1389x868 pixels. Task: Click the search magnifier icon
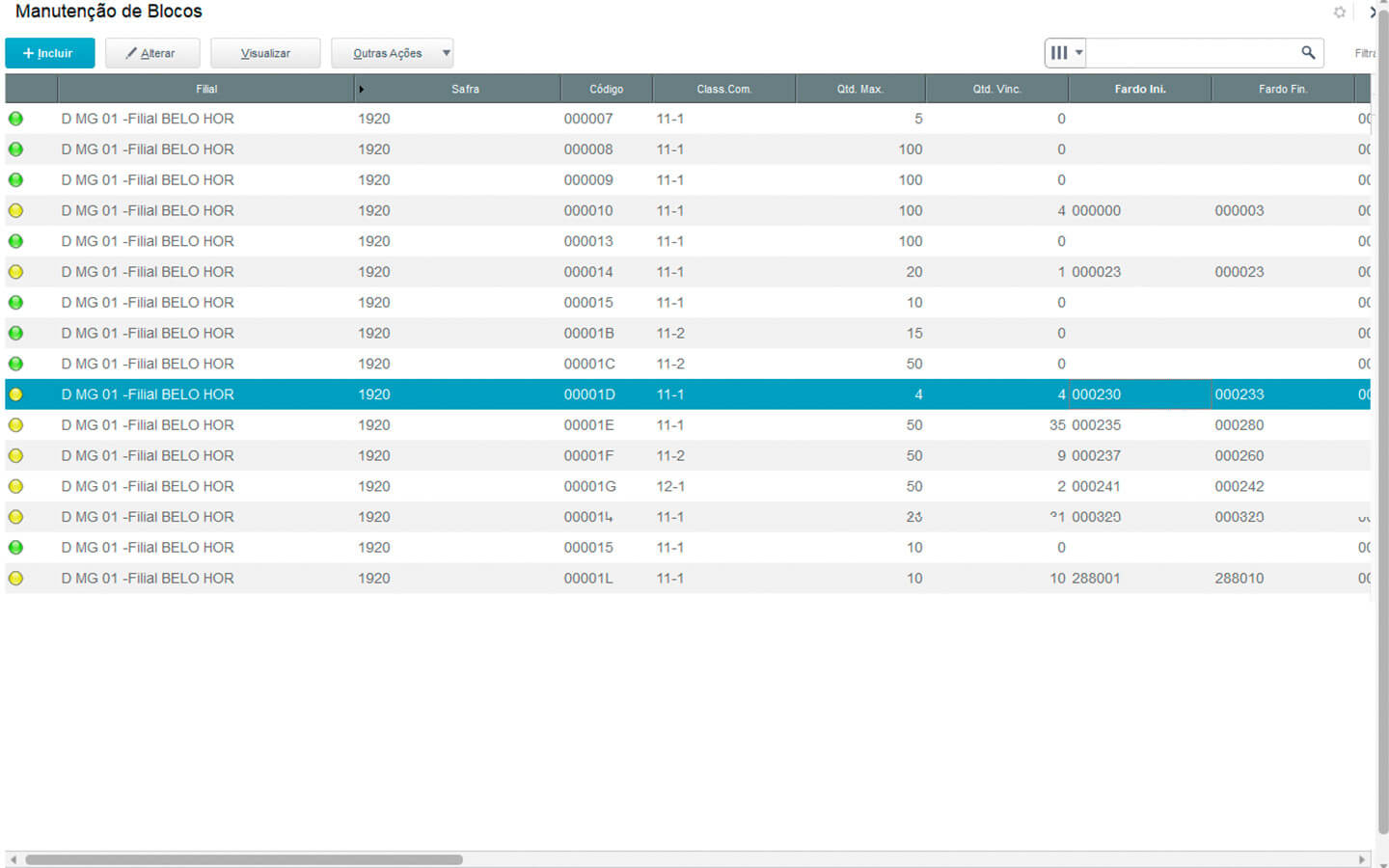[x=1307, y=53]
